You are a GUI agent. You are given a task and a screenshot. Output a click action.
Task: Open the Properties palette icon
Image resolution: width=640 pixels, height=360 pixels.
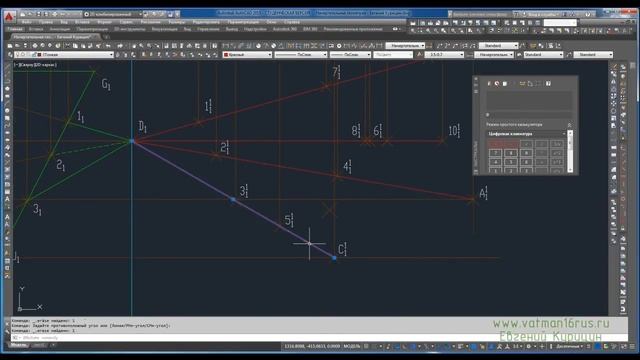[166, 46]
